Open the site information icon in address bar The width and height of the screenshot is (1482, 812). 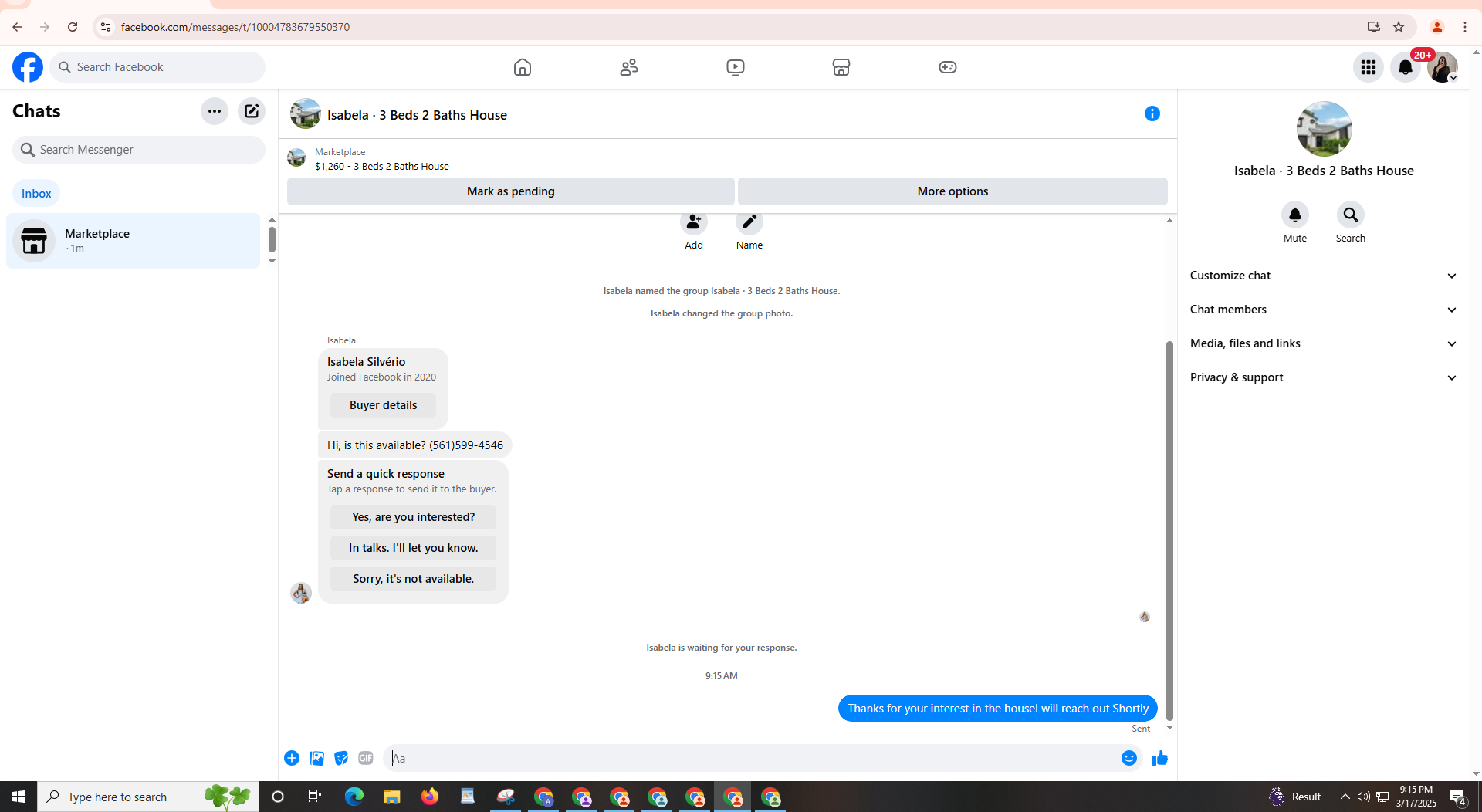[x=106, y=27]
